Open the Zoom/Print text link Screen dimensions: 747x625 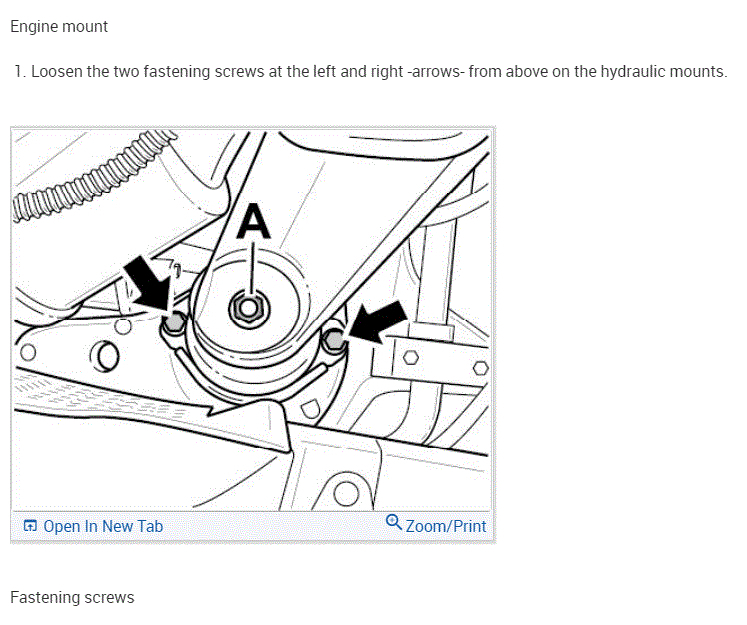(446, 526)
